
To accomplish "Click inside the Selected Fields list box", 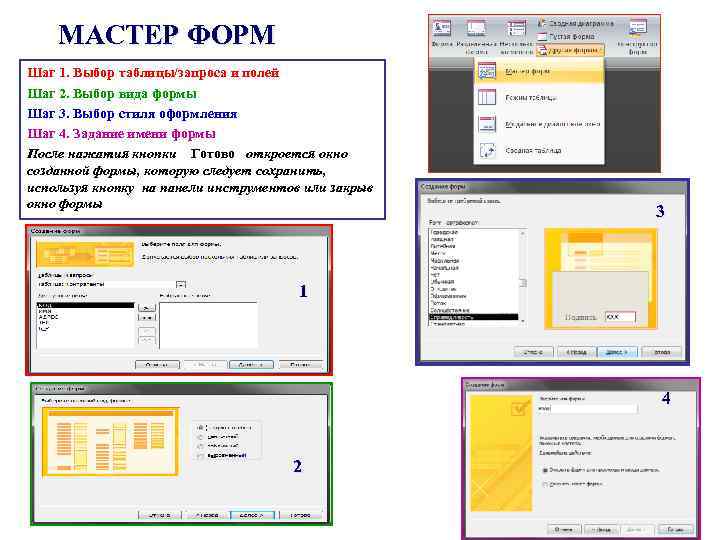I will coord(208,324).
